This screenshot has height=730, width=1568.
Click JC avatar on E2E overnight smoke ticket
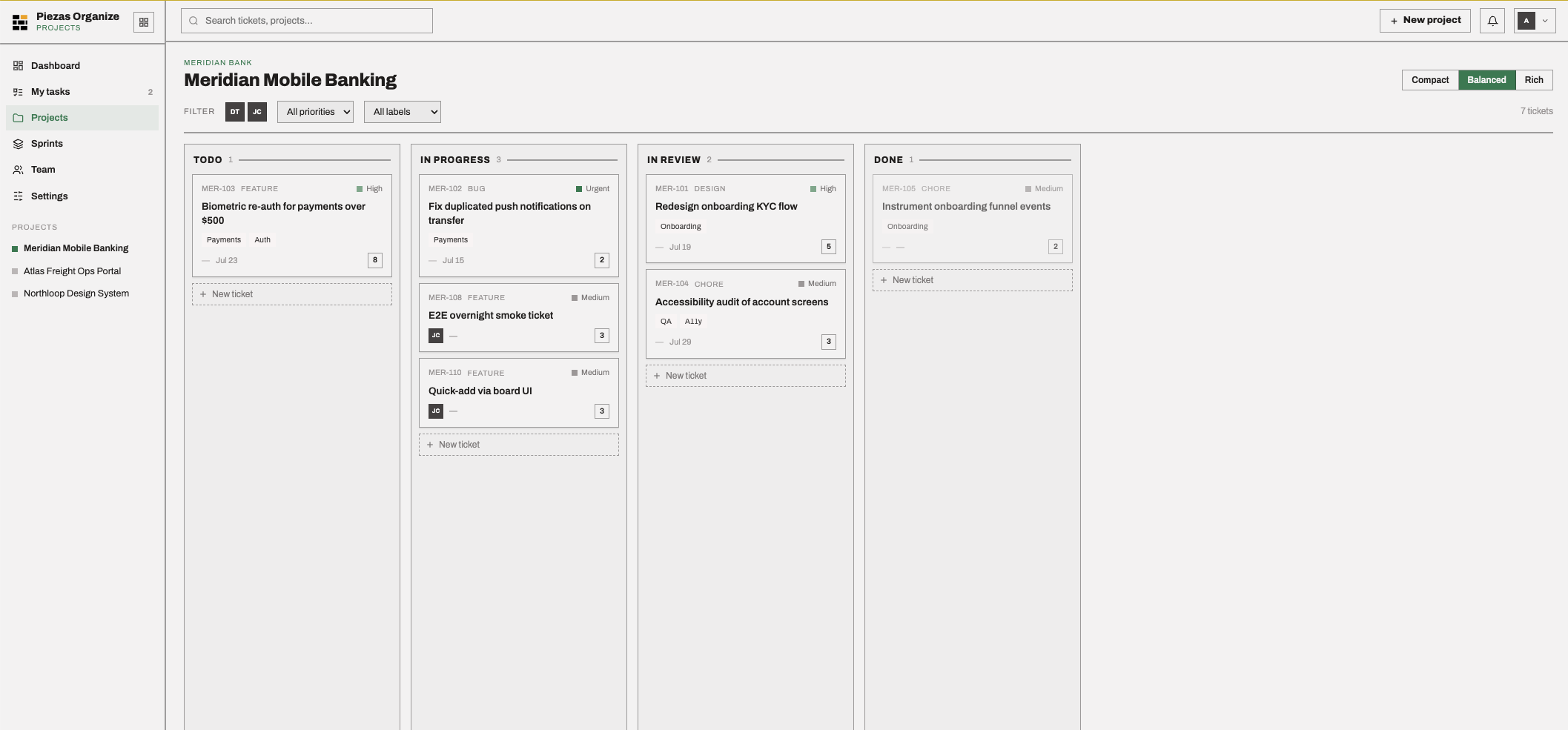coord(436,336)
